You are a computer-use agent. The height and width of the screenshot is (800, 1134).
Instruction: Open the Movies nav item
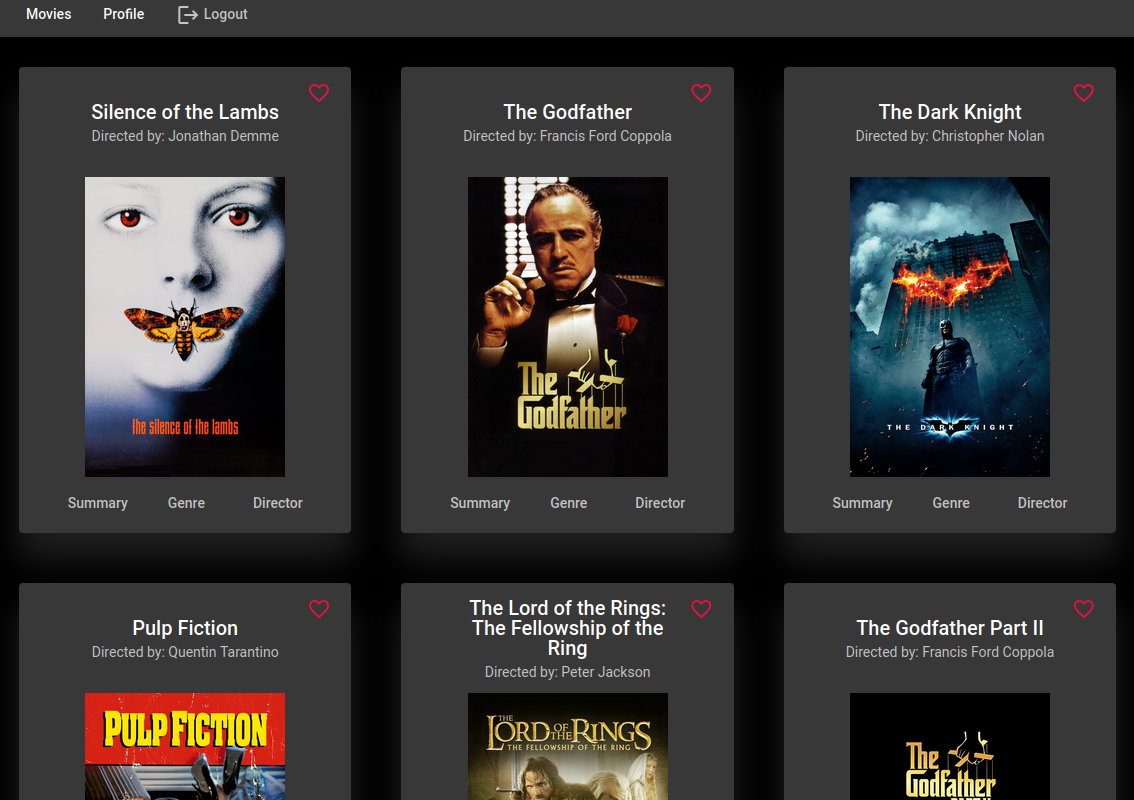coord(48,14)
